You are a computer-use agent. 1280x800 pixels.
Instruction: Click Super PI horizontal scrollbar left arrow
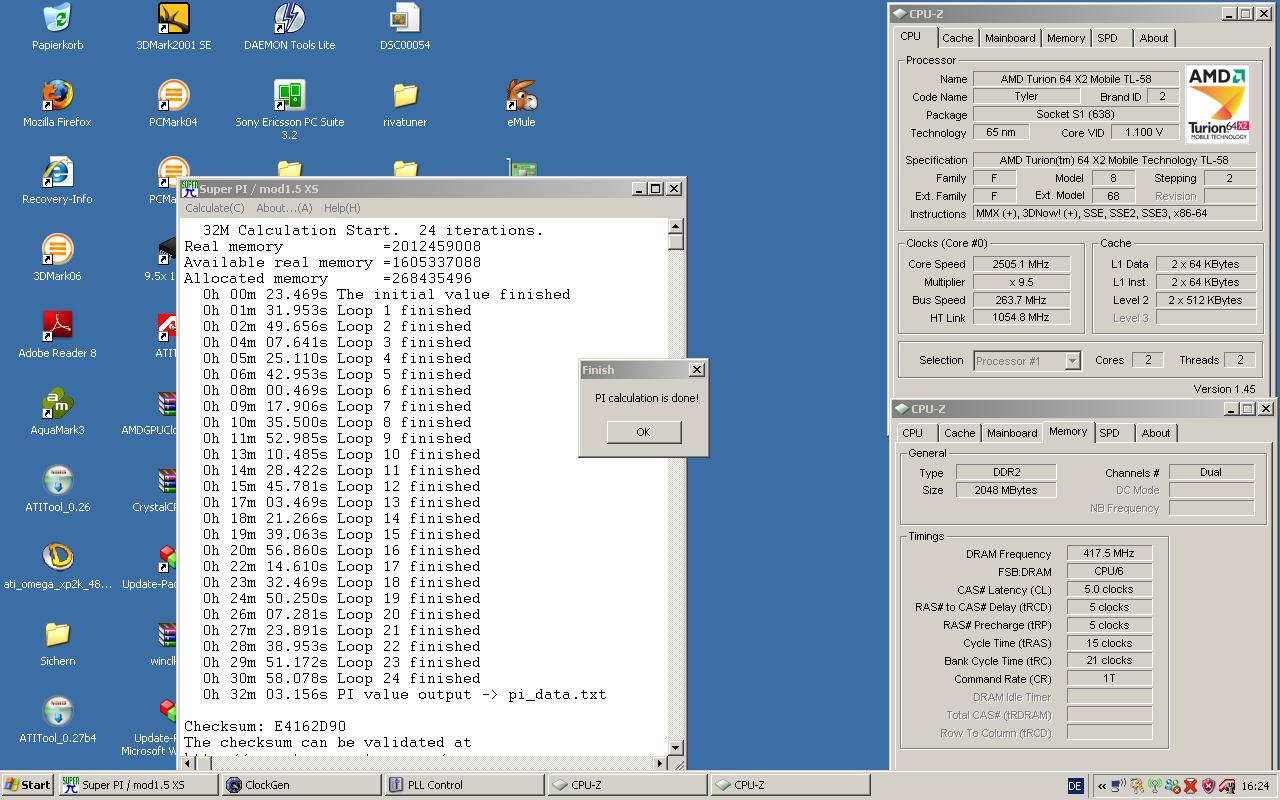[x=187, y=763]
